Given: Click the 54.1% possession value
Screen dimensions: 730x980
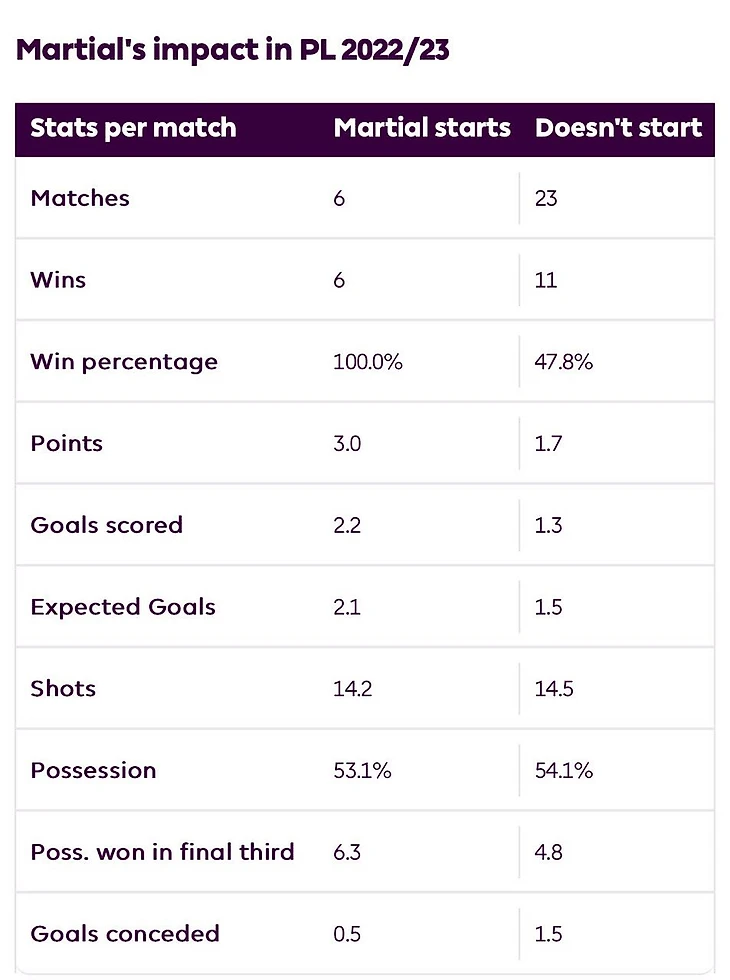Looking at the screenshot, I should point(563,771).
